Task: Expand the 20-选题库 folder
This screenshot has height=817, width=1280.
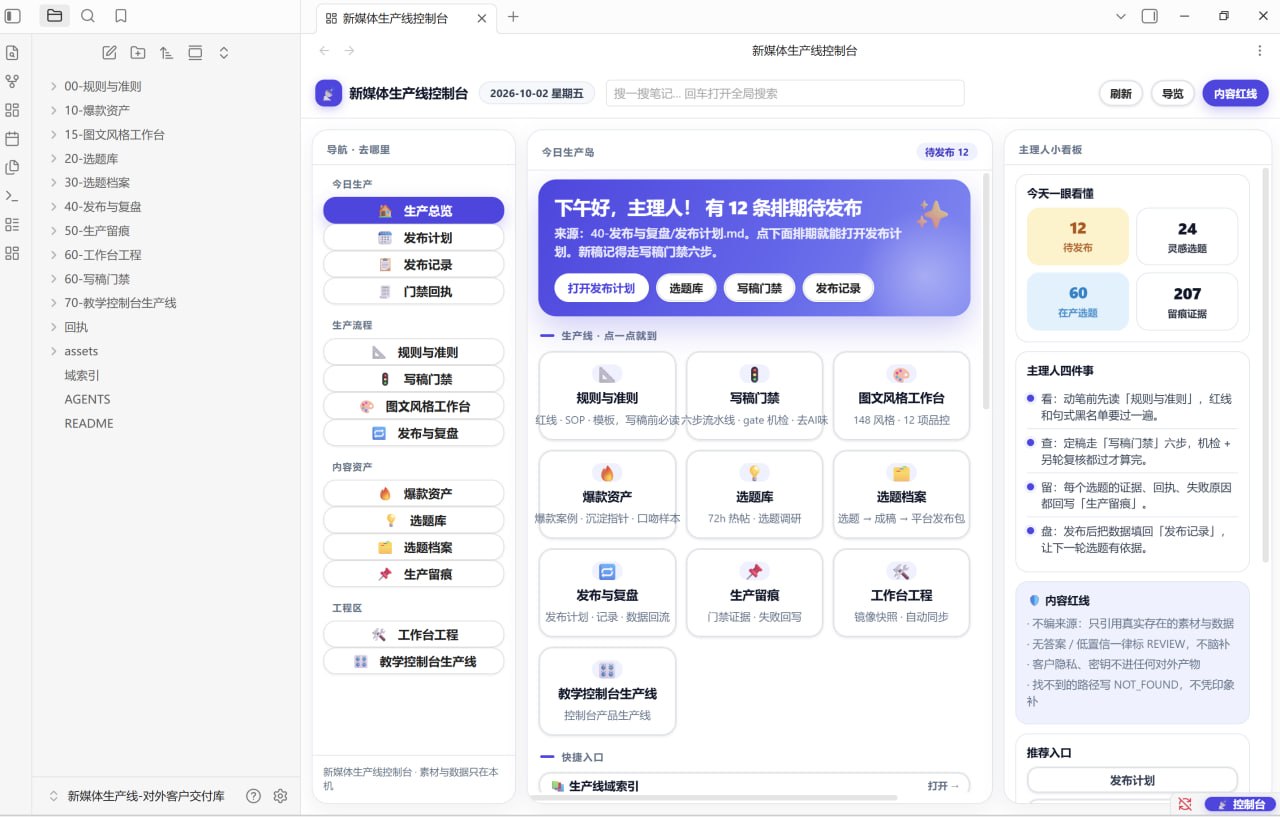Action: [53, 158]
